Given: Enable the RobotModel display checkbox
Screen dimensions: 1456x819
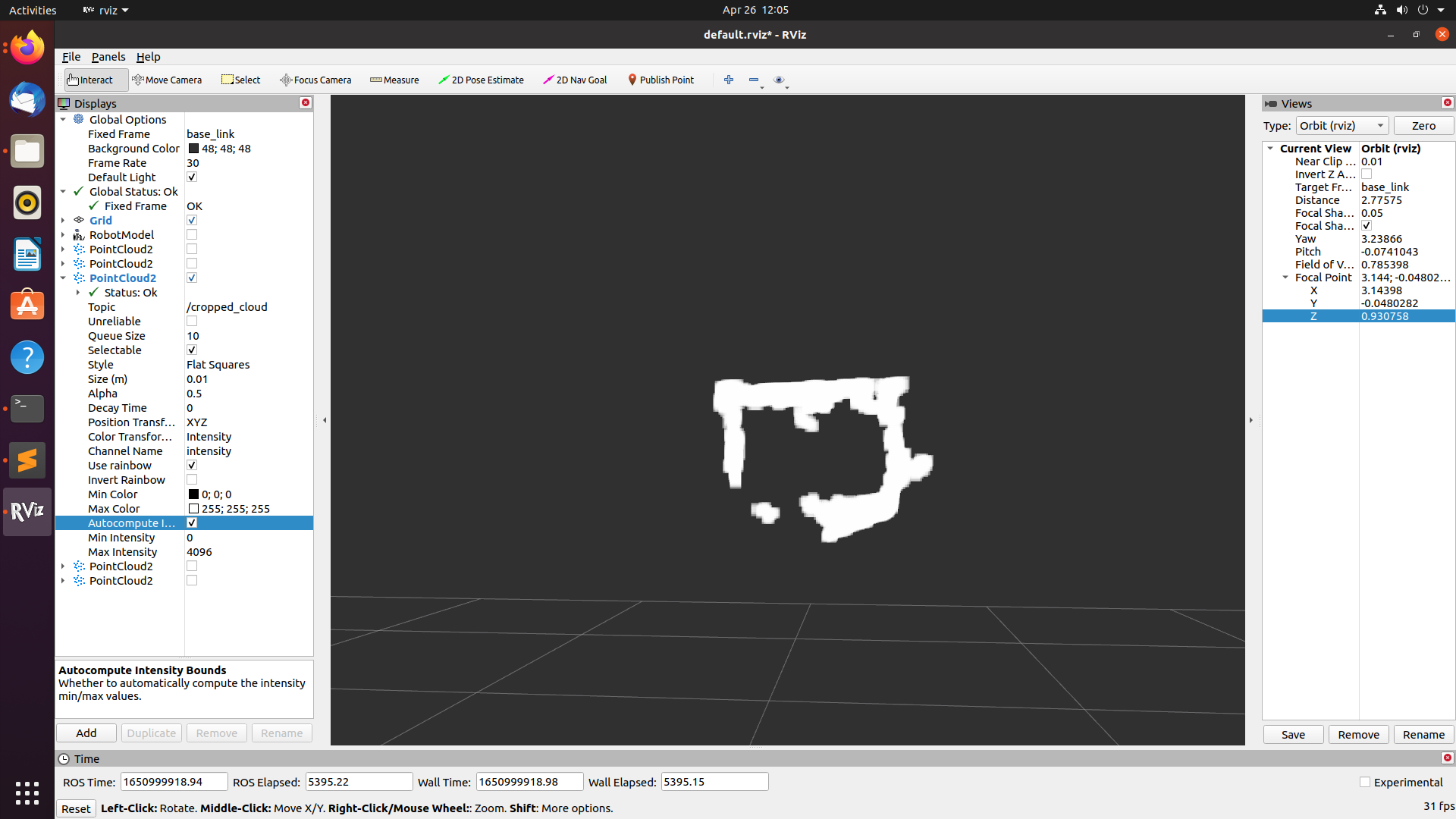Looking at the screenshot, I should [x=192, y=235].
